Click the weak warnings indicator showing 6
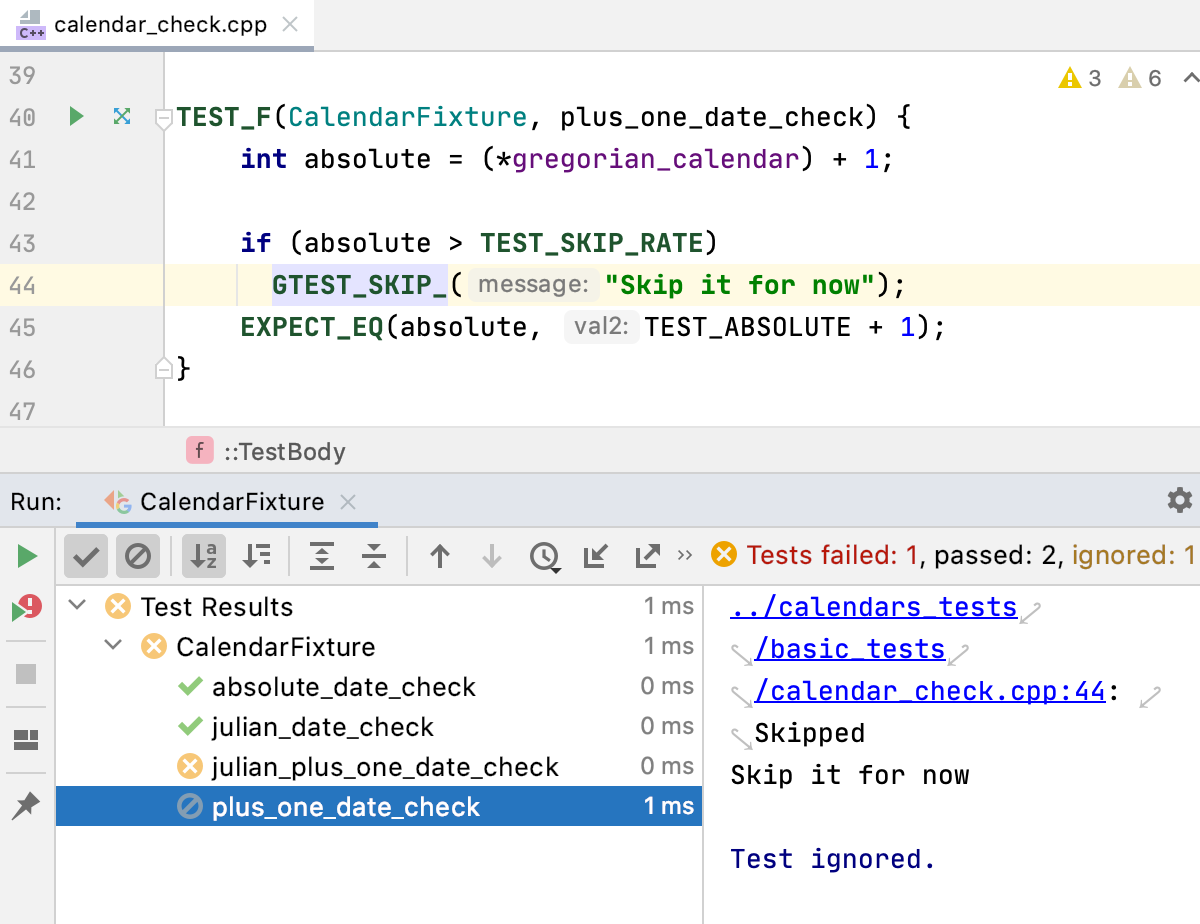1200x924 pixels. [1140, 78]
